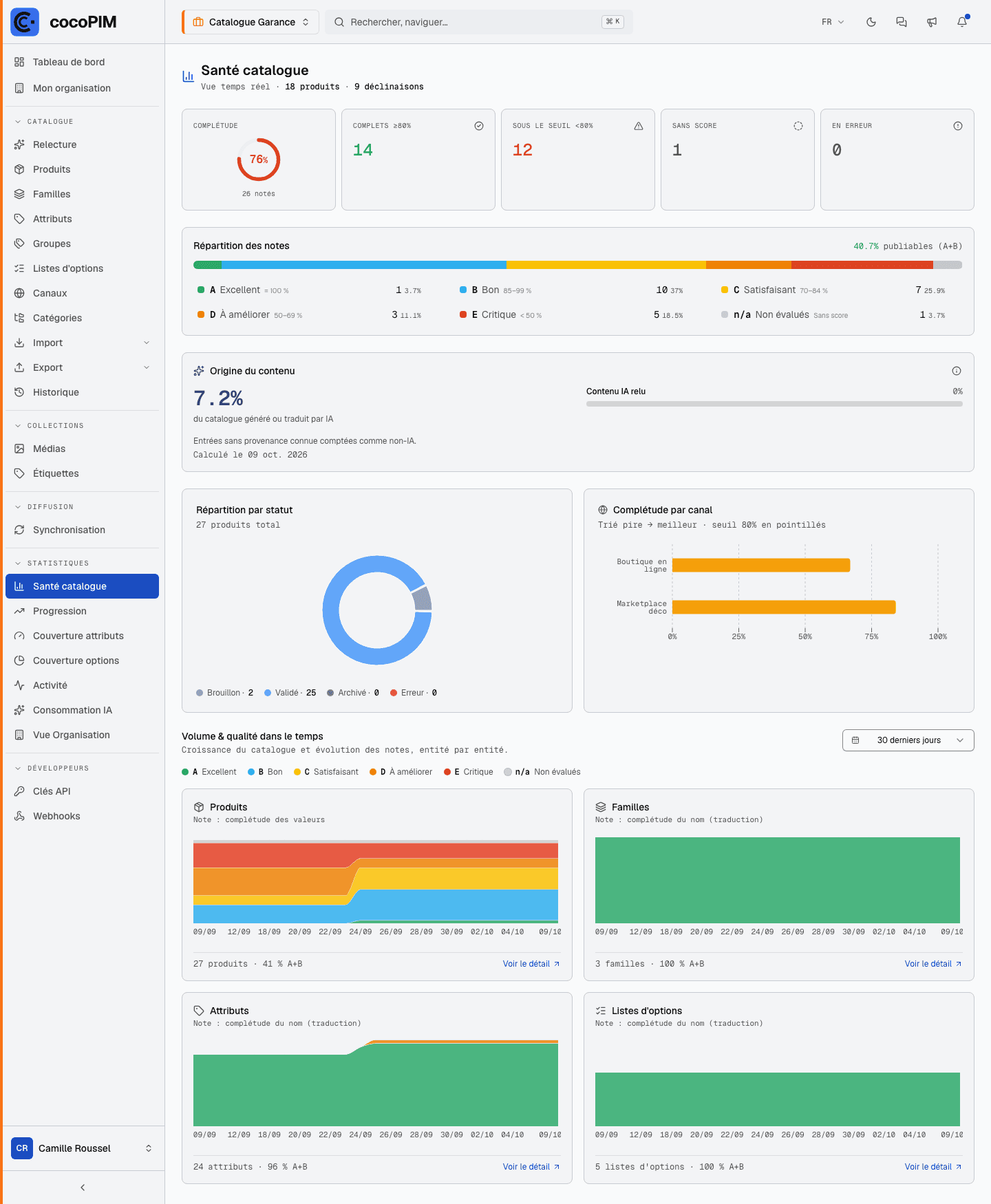Click the orange Satisfaisant segment of the notes bar
This screenshot has width=991, height=1204.
tap(606, 265)
